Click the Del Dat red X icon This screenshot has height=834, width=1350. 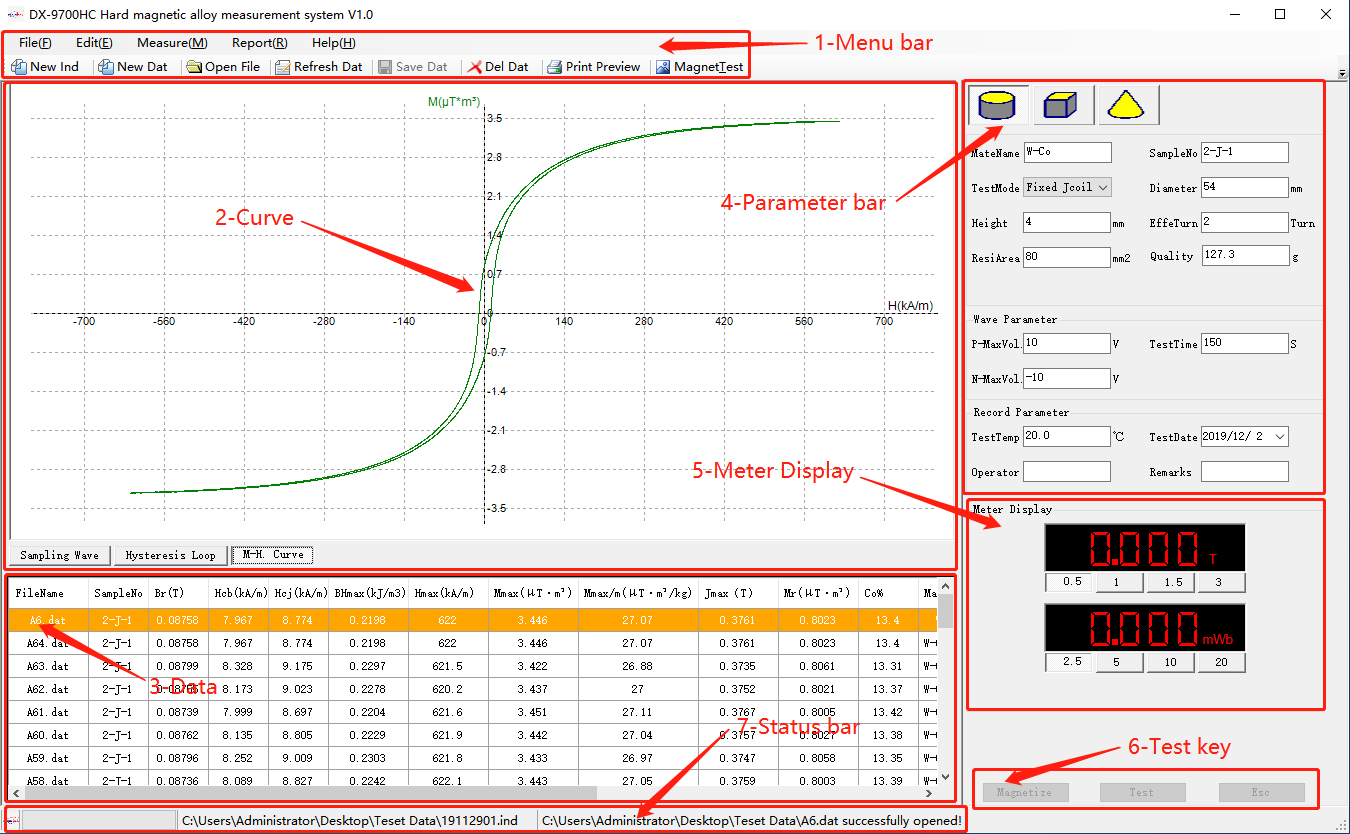pyautogui.click(x=475, y=67)
